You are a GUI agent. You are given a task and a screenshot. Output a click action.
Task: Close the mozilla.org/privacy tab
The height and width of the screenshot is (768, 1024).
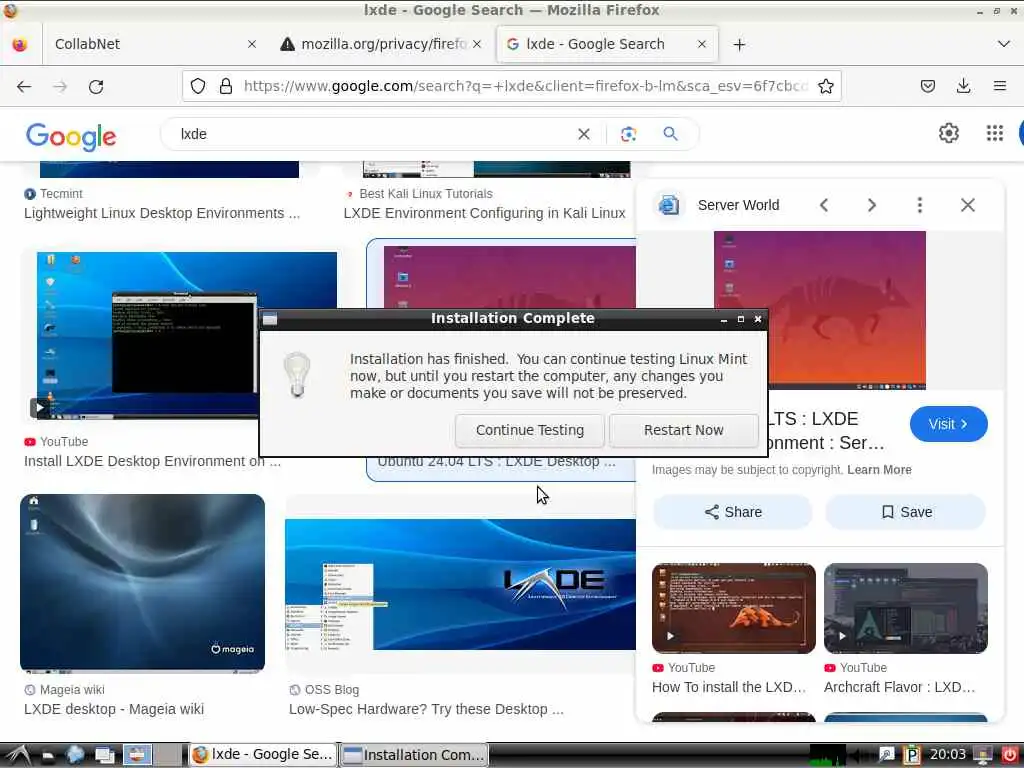point(477,44)
